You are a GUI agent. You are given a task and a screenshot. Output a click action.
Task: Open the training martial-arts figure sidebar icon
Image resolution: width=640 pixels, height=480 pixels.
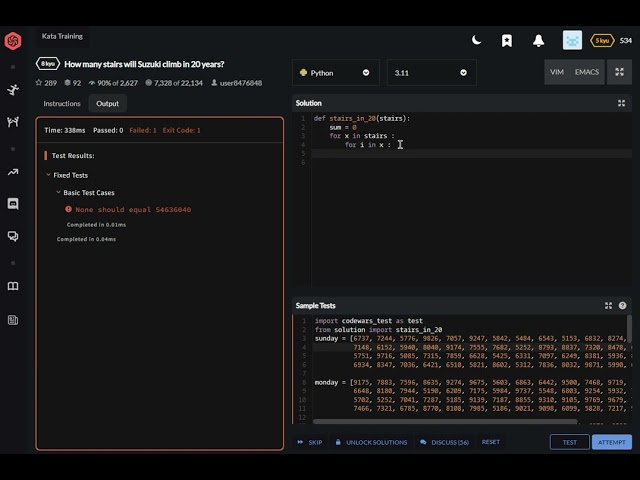(x=13, y=89)
